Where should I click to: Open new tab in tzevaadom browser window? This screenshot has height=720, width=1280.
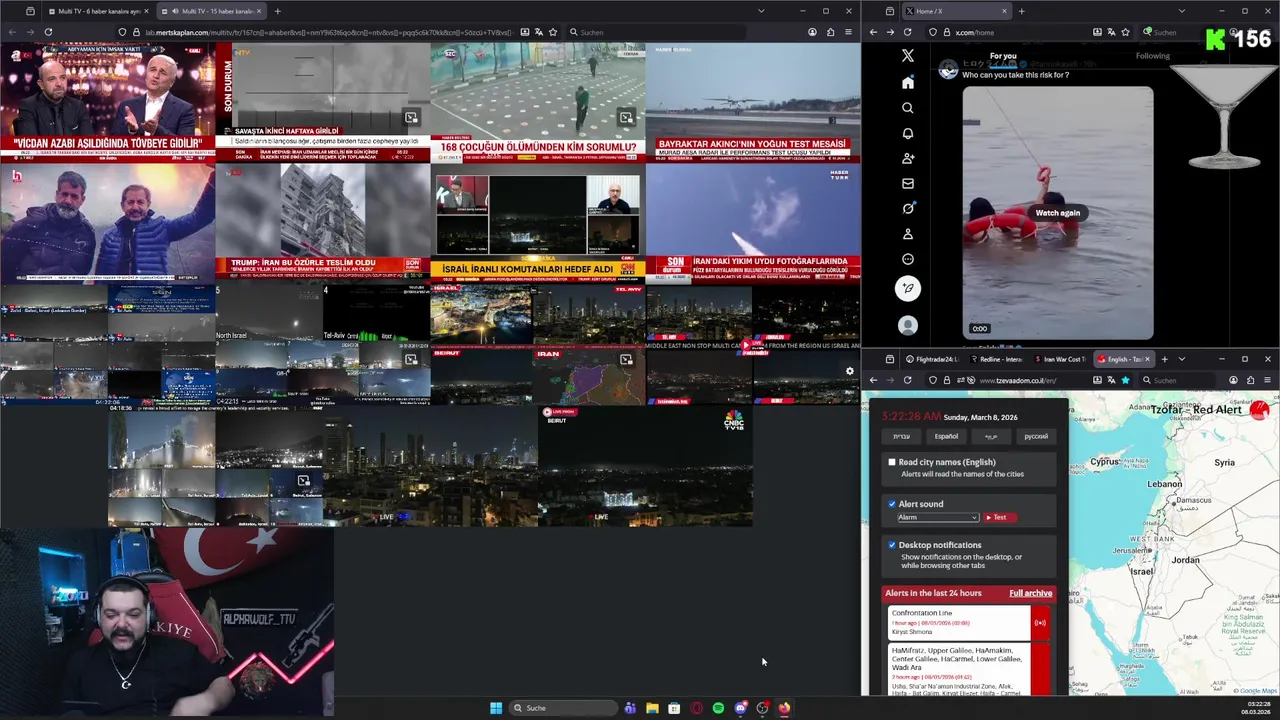click(1164, 359)
